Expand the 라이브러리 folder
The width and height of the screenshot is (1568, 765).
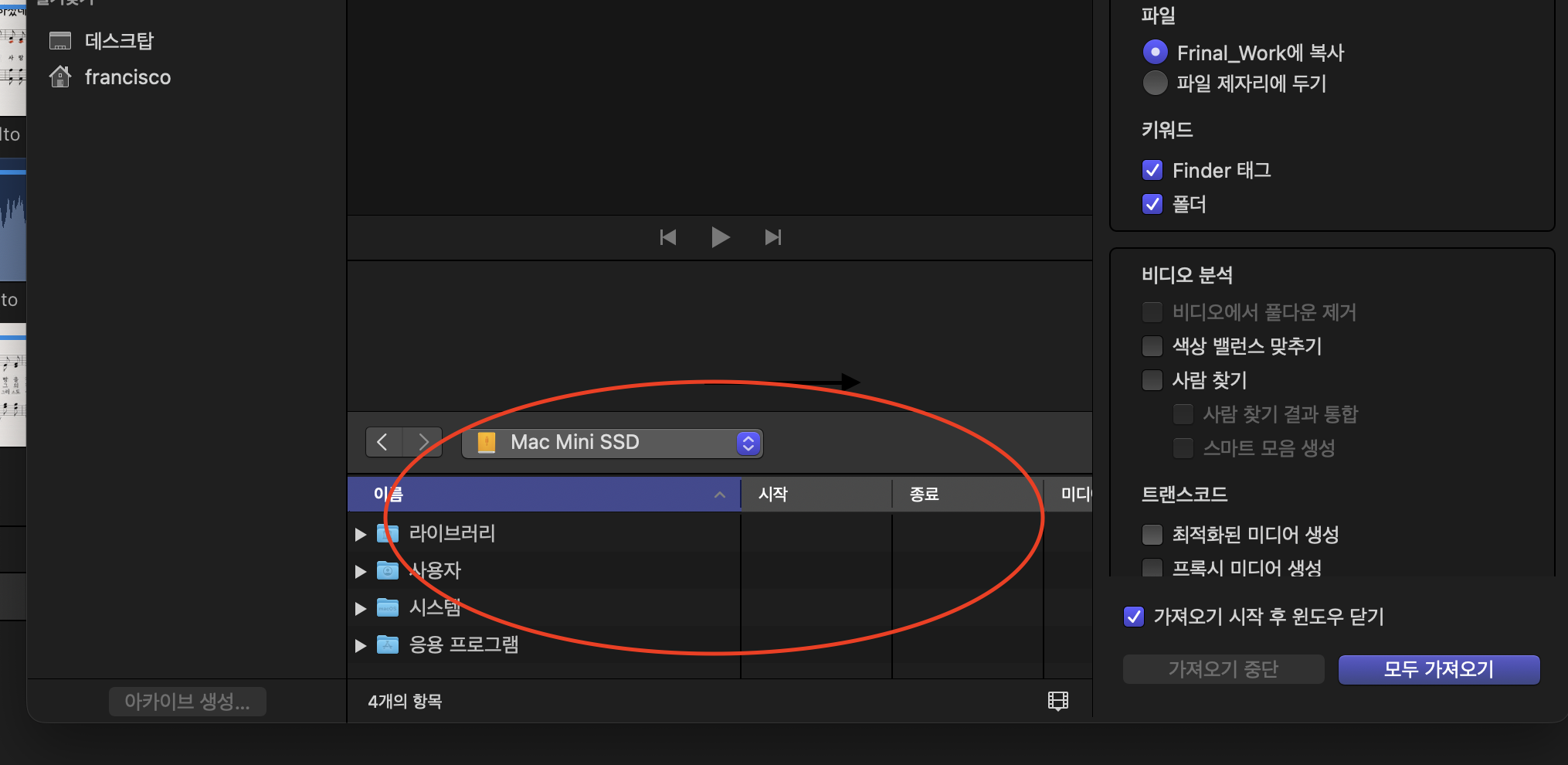point(360,534)
